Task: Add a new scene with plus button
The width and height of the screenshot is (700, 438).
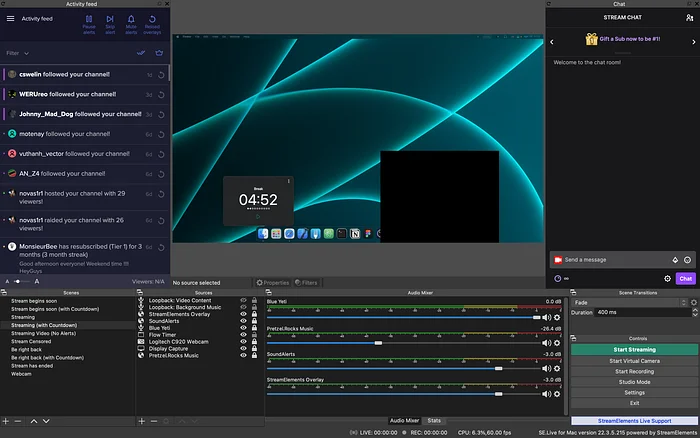Action: pos(6,421)
